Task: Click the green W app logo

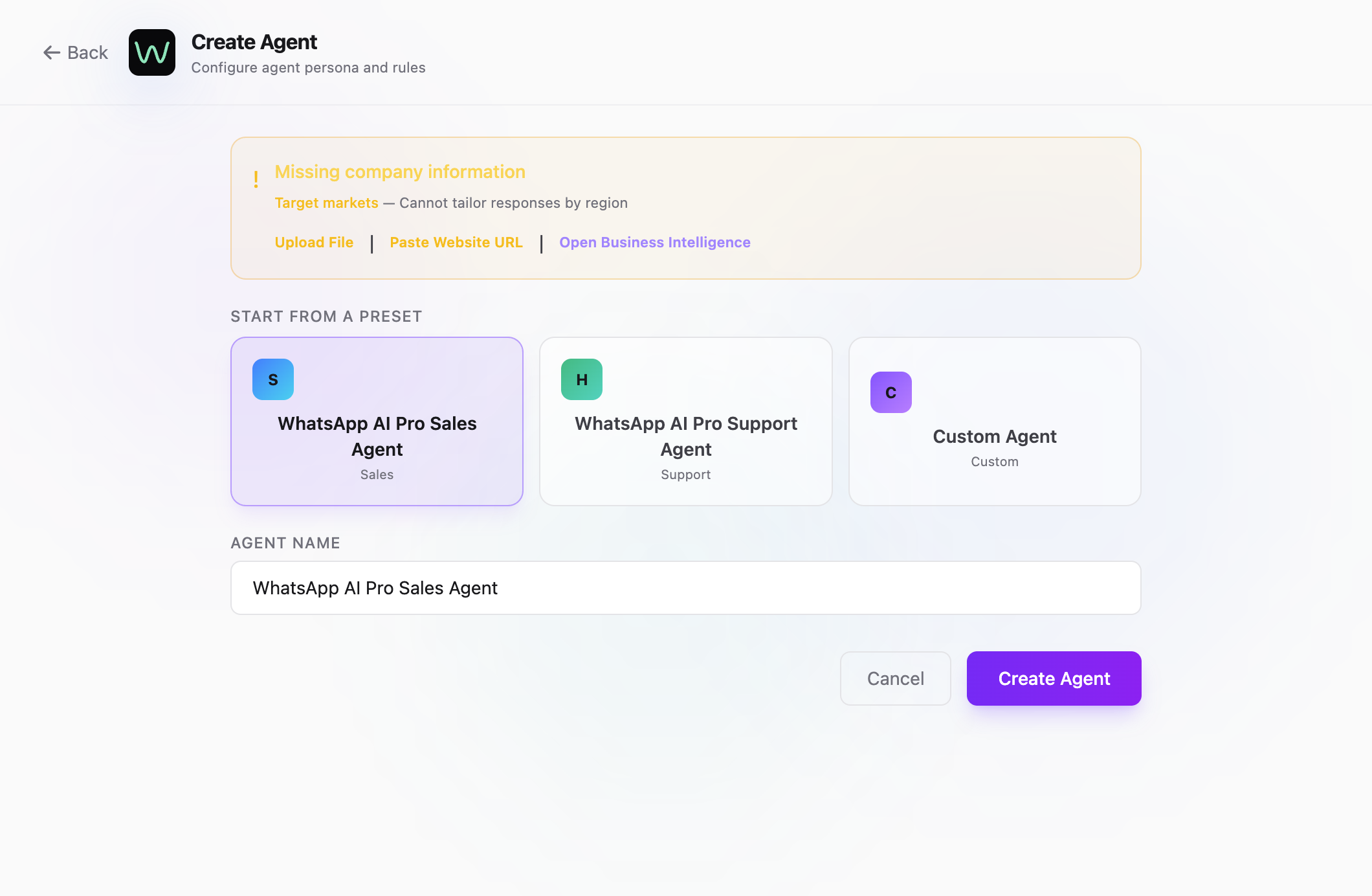Action: (152, 52)
